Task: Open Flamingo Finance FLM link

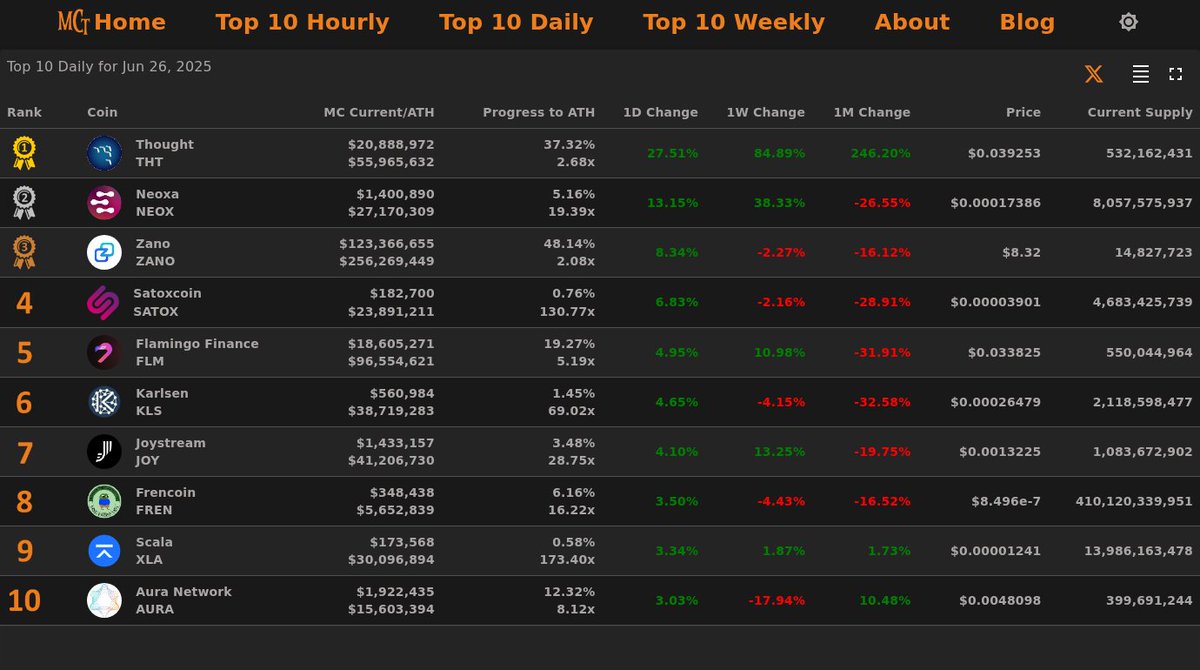Action: (197, 352)
